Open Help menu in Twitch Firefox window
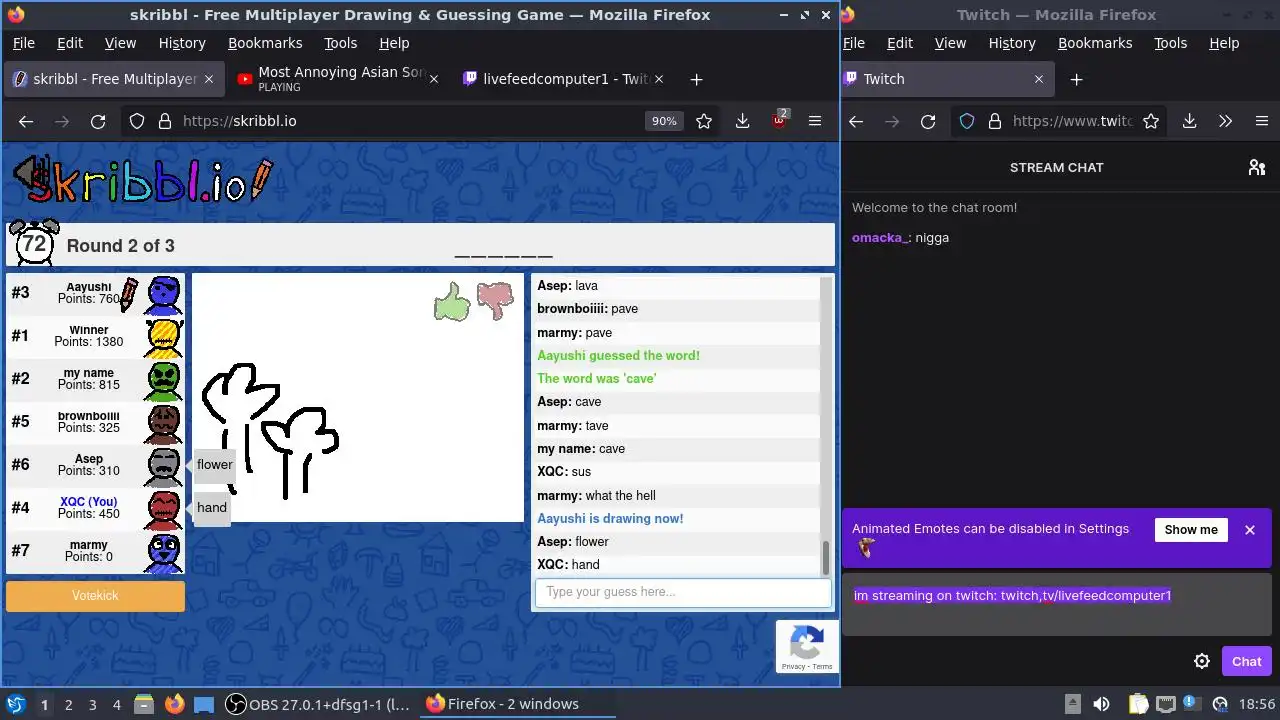Viewport: 1280px width, 720px height. coord(1224,43)
